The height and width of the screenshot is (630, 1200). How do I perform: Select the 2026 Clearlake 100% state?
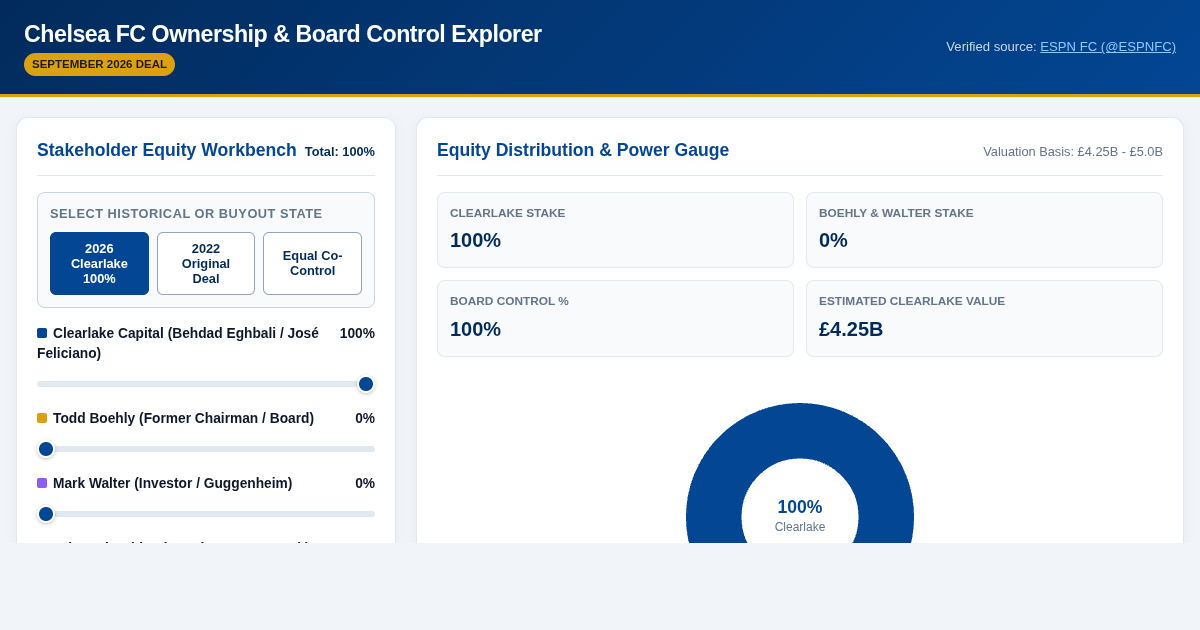pyautogui.click(x=99, y=263)
